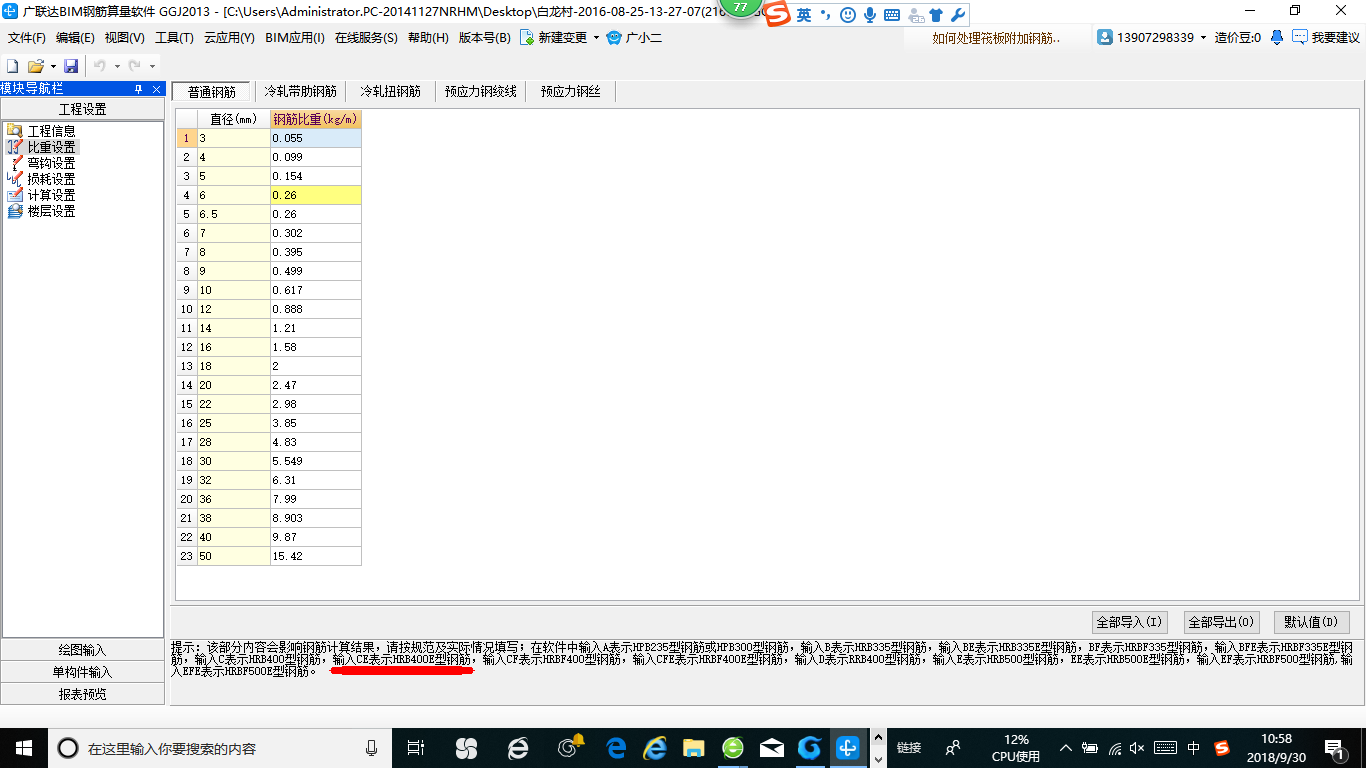This screenshot has height=768, width=1366.
Task: Open the 云应用(Y) menu
Action: point(229,38)
